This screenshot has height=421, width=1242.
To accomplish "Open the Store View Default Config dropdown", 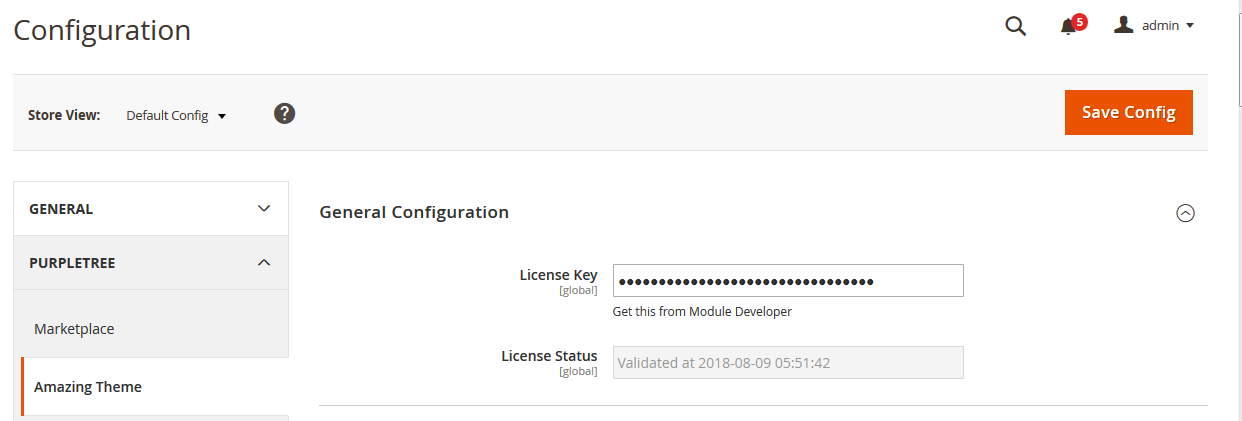I will [x=176, y=115].
